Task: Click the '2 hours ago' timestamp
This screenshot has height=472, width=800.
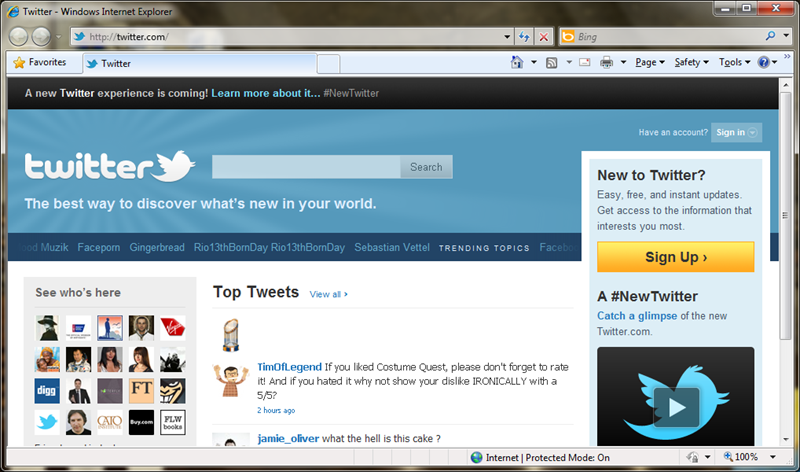Action: [x=276, y=410]
